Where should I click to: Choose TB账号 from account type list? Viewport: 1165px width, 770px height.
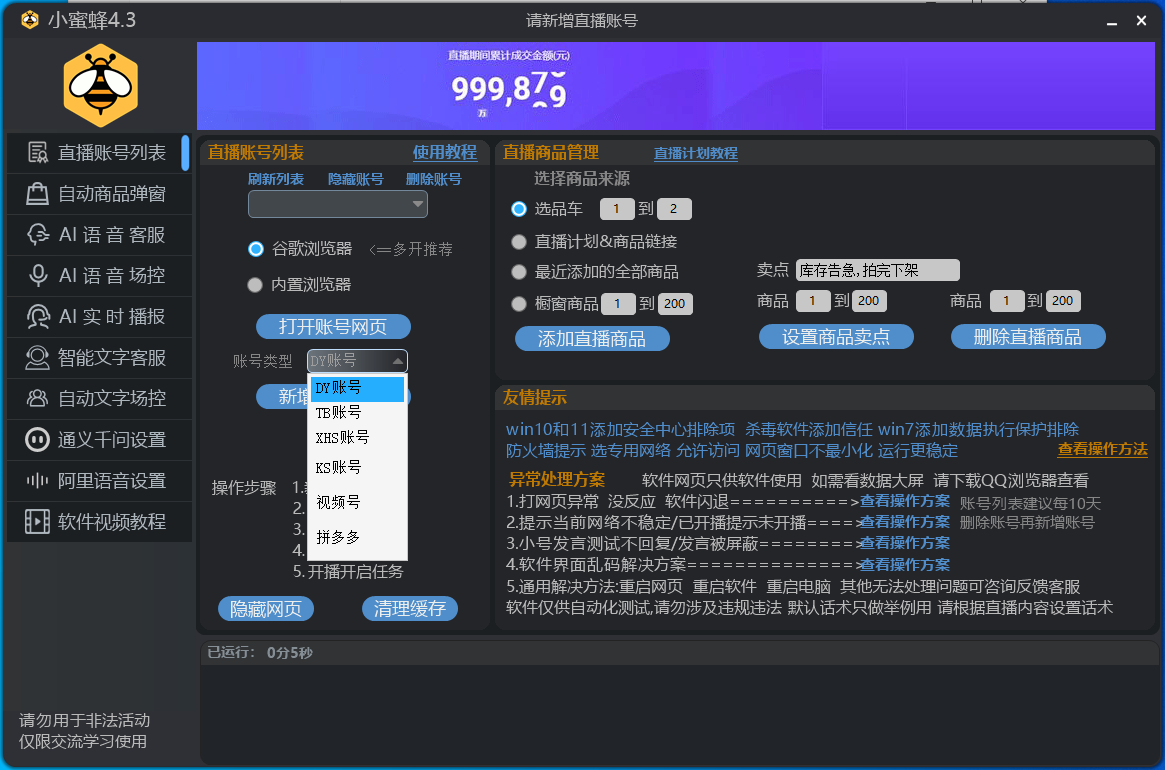coord(357,412)
